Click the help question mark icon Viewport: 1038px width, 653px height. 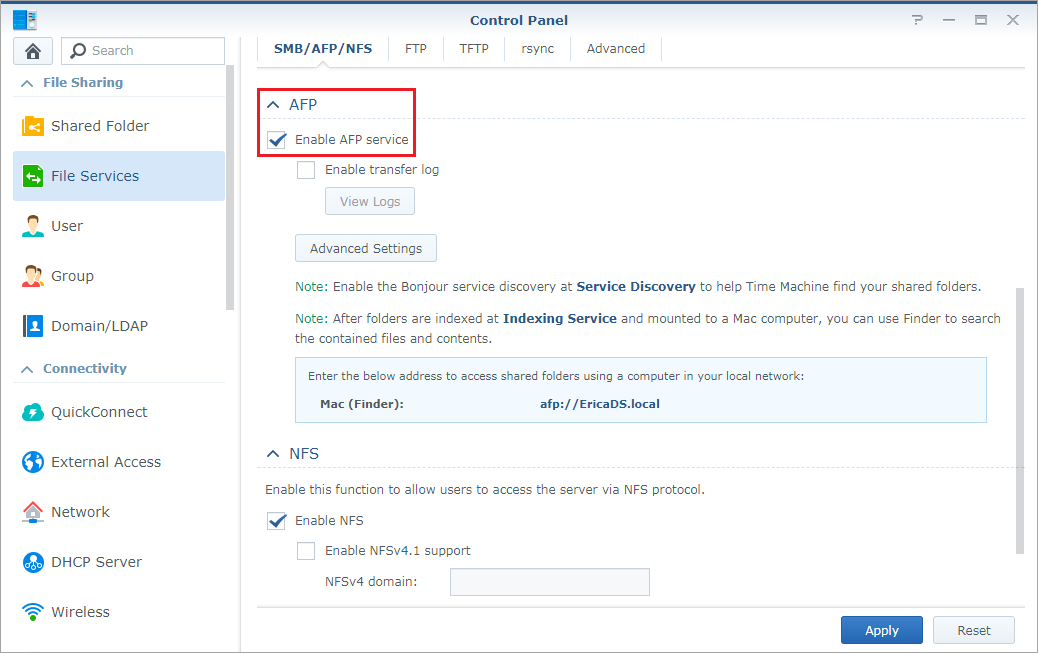click(x=917, y=20)
